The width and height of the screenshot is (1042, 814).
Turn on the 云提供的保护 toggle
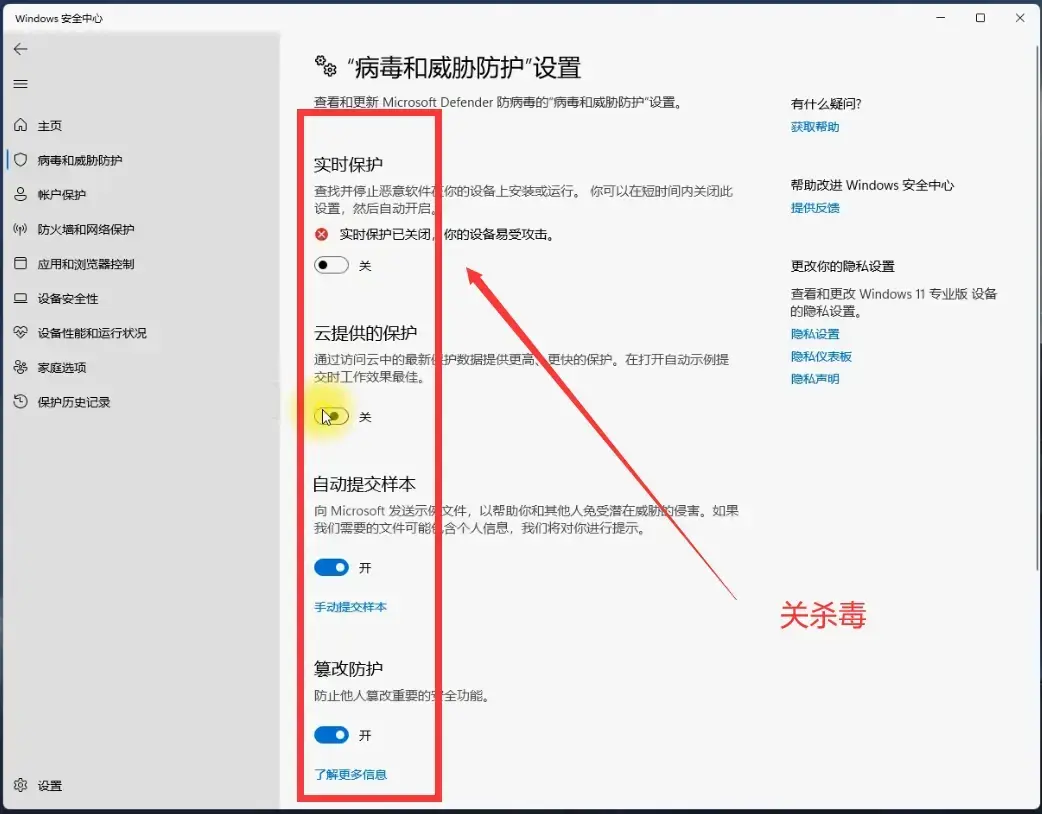click(x=331, y=417)
